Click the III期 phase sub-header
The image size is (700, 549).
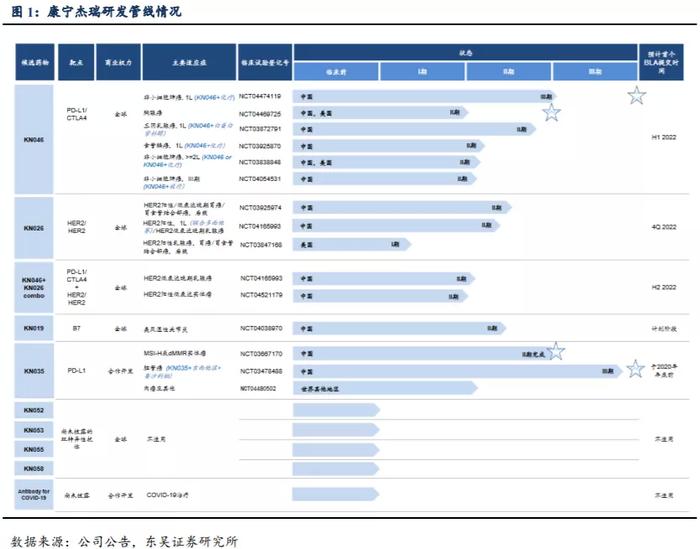pyautogui.click(x=595, y=71)
